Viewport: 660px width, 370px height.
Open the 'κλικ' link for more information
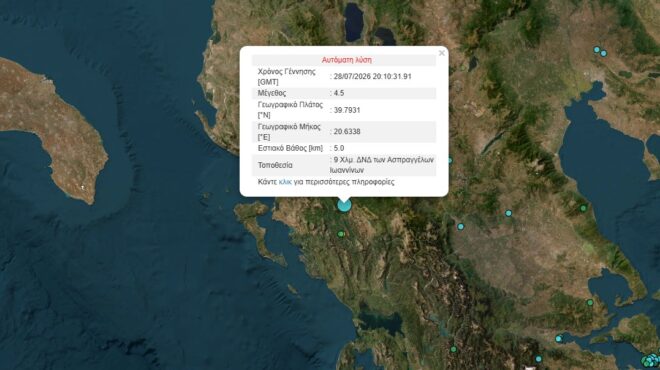click(285, 182)
